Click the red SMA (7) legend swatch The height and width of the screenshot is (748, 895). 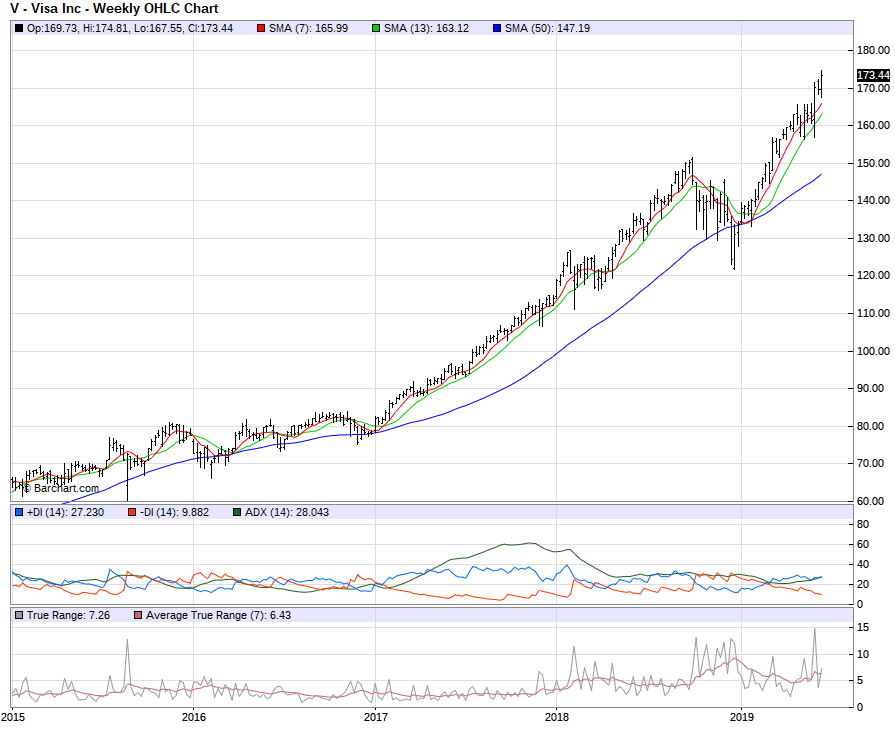click(261, 28)
